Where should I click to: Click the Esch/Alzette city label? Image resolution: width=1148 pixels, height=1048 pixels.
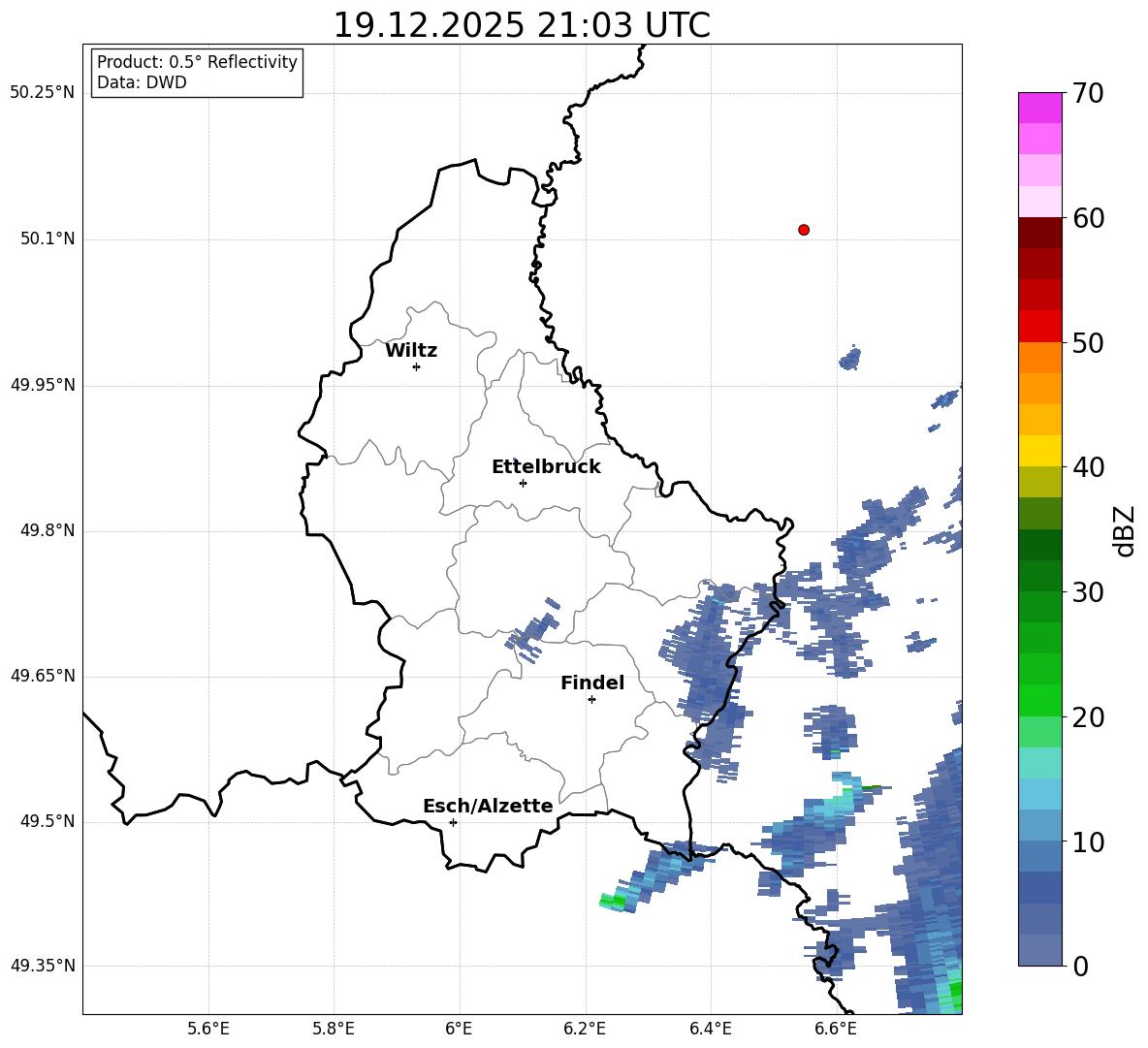point(488,807)
